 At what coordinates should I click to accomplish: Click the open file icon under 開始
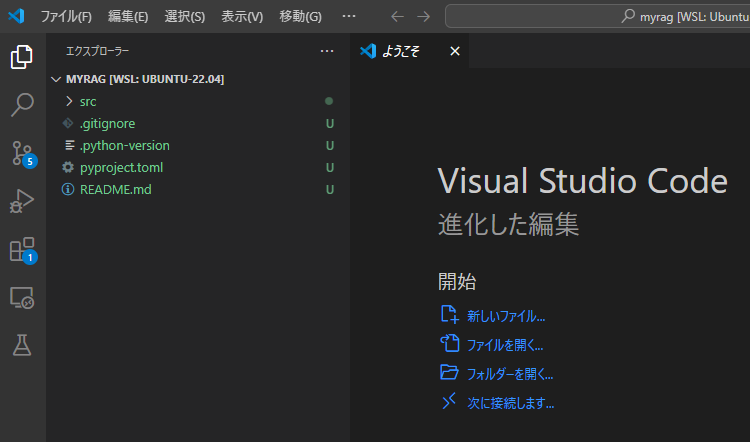point(449,343)
